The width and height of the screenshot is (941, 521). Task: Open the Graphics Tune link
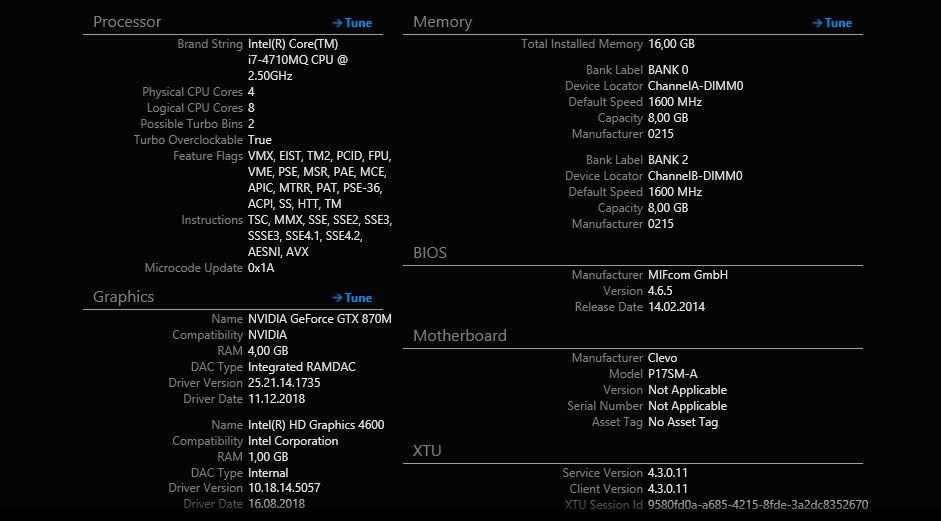(352, 298)
